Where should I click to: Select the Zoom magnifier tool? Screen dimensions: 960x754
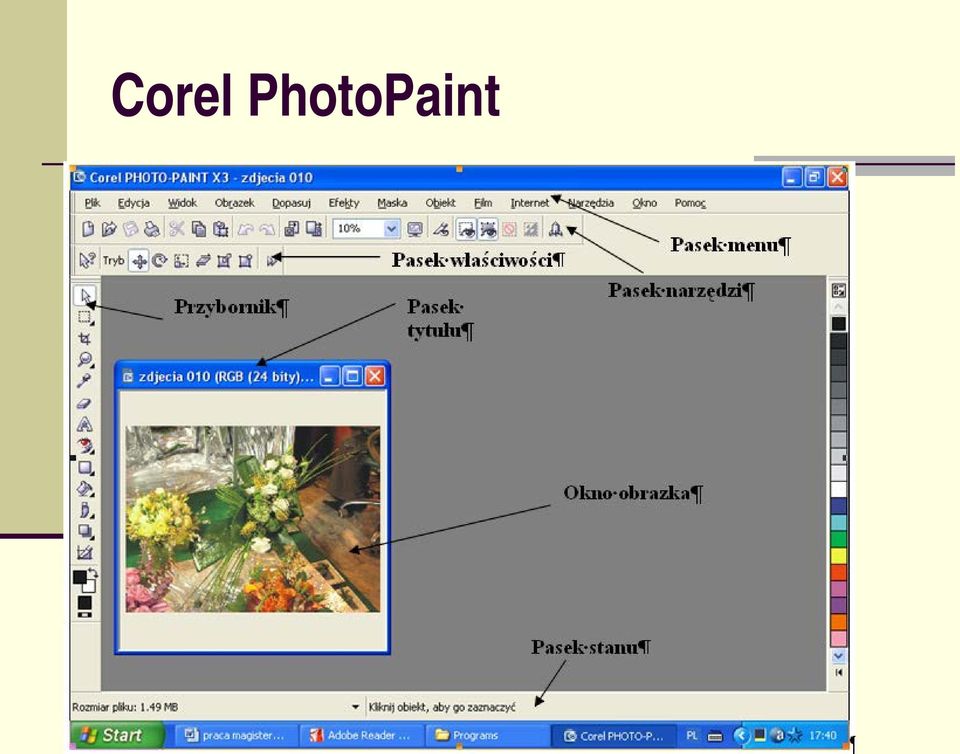(x=85, y=359)
